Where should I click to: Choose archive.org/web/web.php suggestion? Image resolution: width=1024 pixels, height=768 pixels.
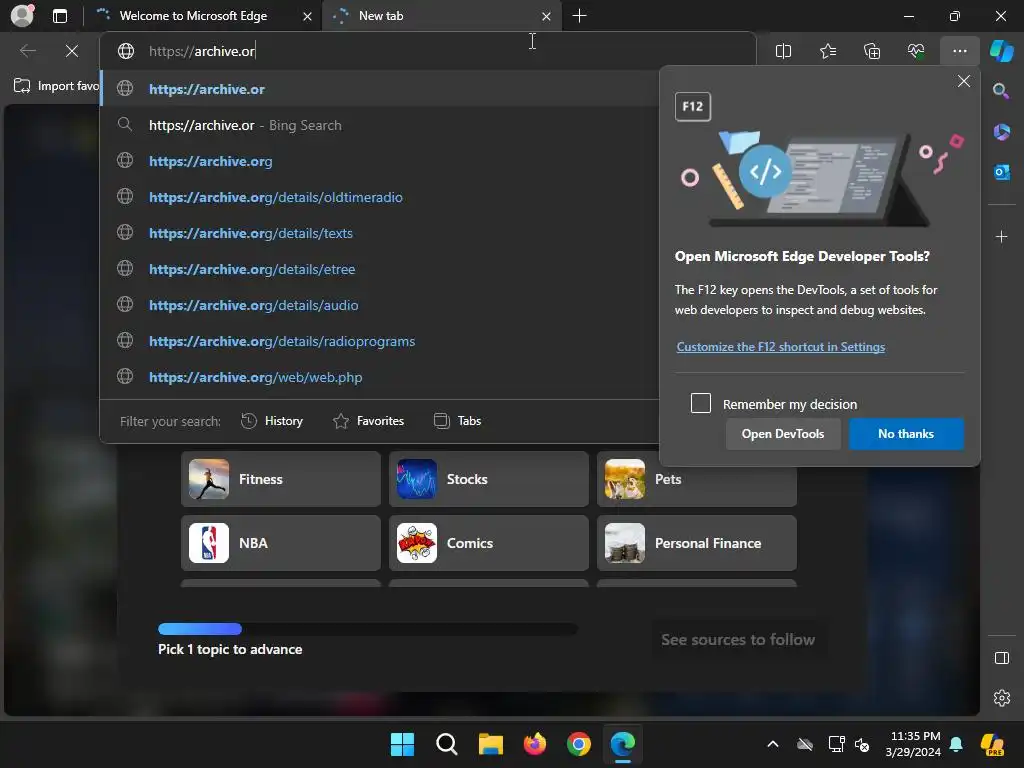tap(379, 376)
